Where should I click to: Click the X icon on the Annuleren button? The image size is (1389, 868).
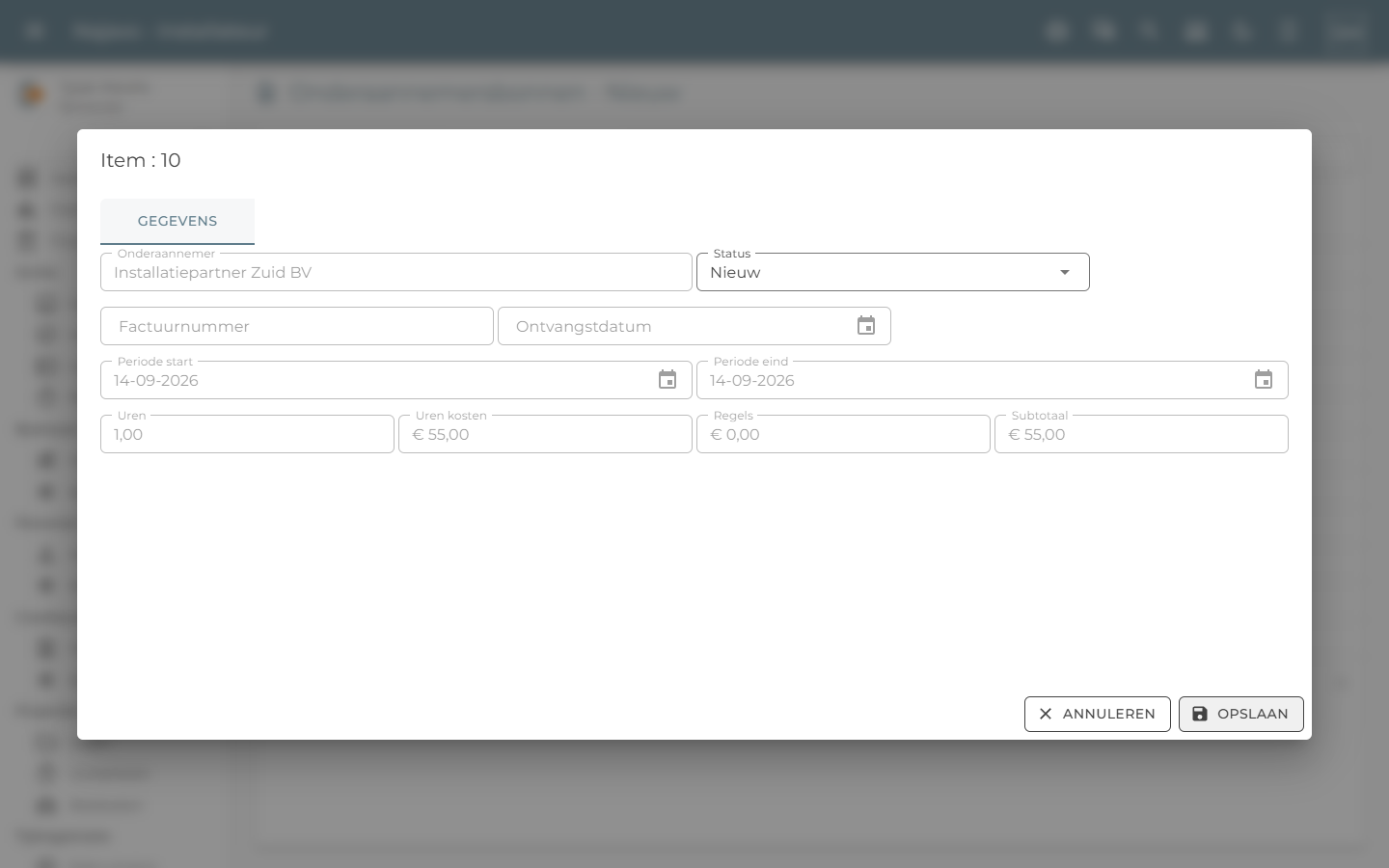coord(1046,714)
